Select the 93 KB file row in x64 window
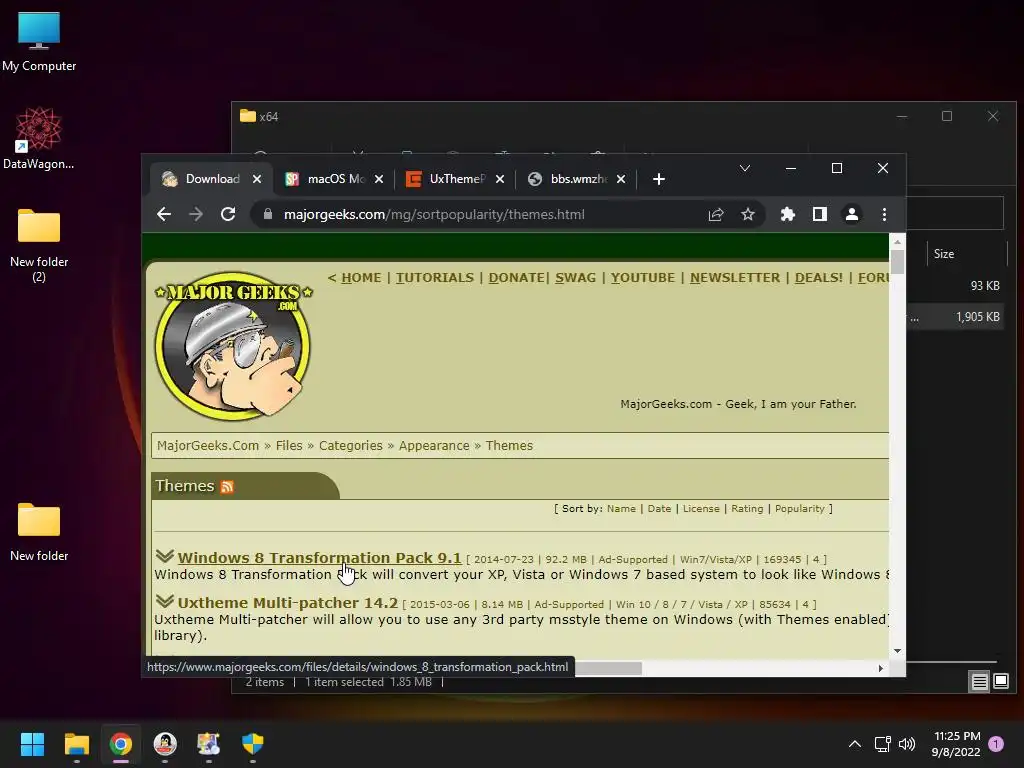The image size is (1024, 768). (x=955, y=285)
